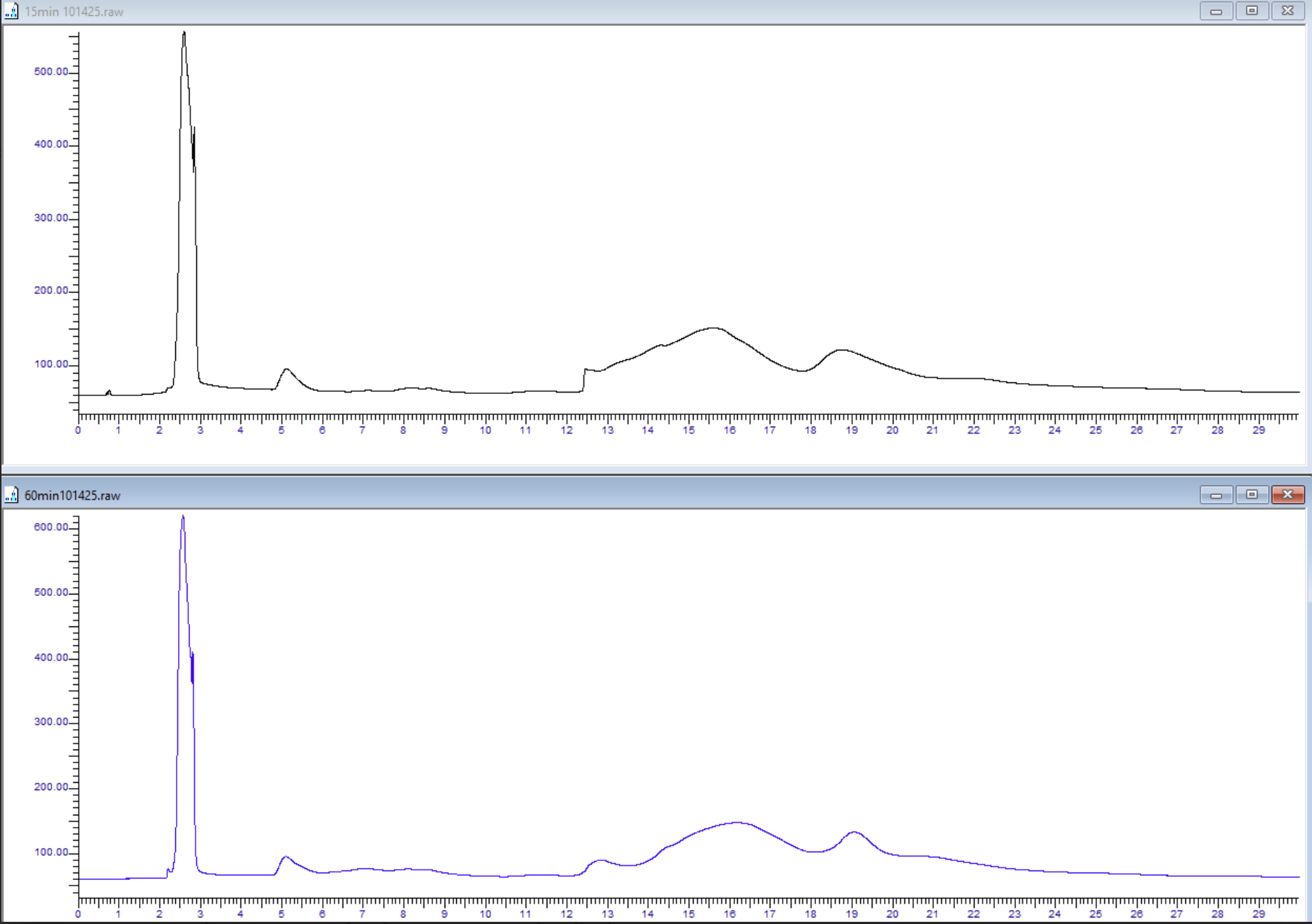Mark the peak near 18.8 min on black trace
Viewport: 1312px width, 924px height.
point(841,350)
